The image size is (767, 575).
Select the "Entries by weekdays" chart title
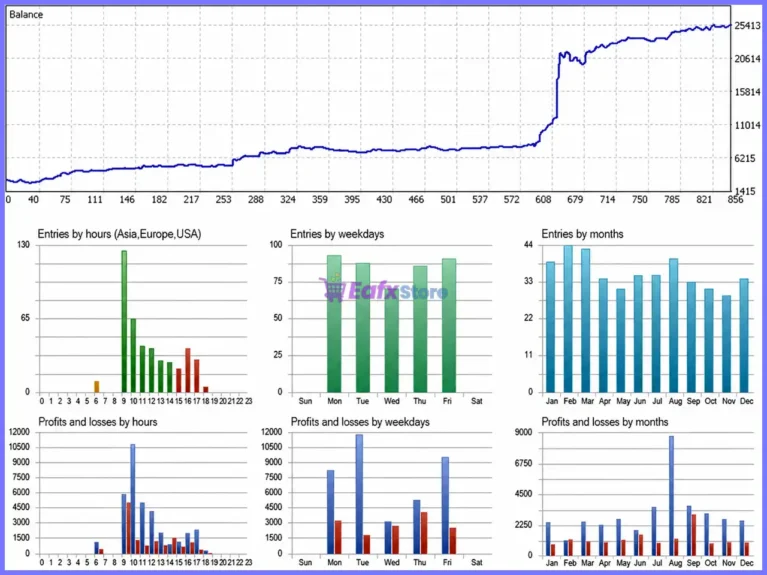point(337,234)
